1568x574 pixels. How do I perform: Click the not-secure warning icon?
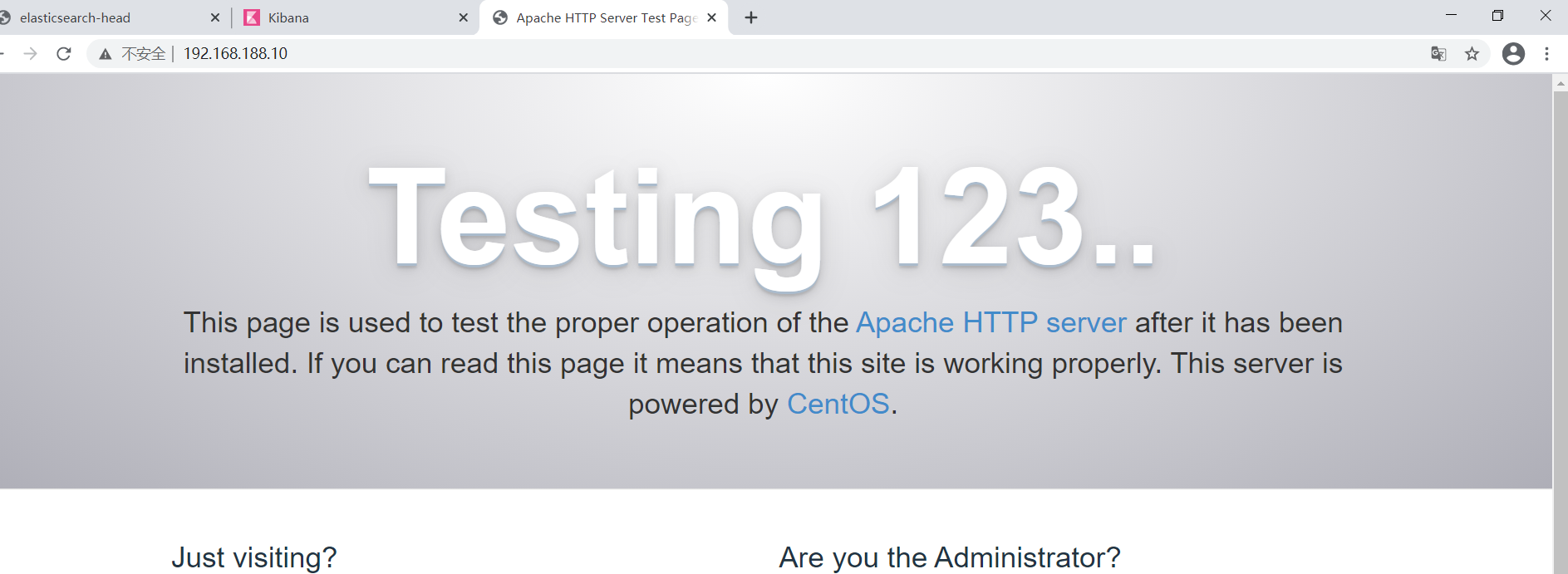tap(106, 54)
